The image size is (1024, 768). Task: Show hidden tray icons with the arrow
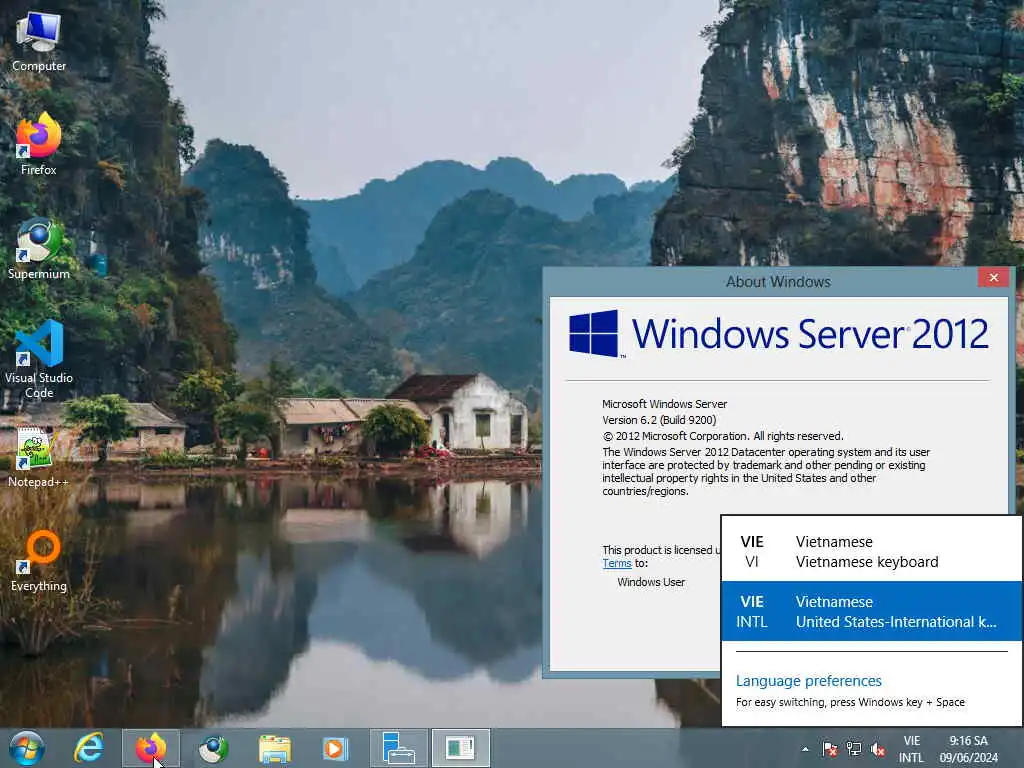pos(805,749)
